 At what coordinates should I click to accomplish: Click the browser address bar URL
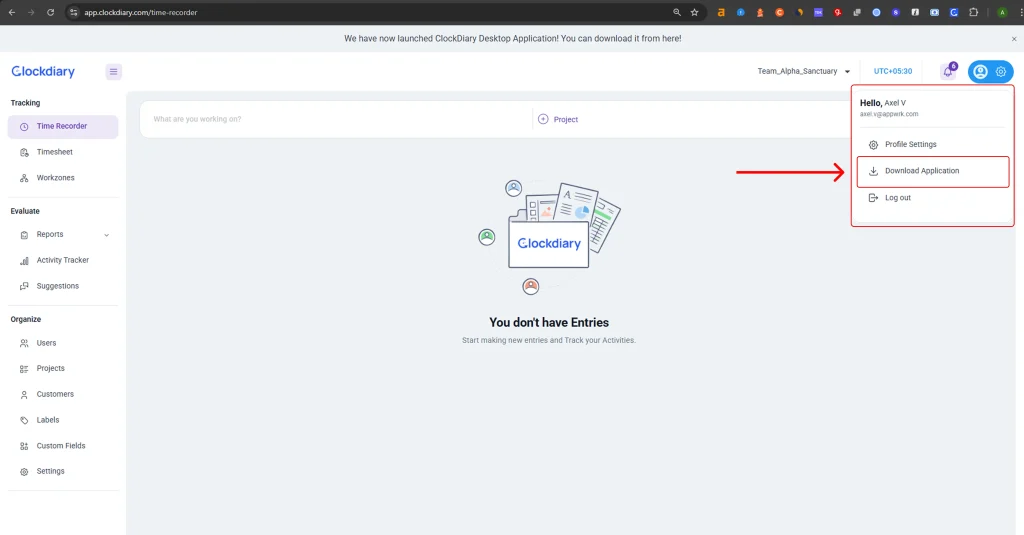coord(140,12)
